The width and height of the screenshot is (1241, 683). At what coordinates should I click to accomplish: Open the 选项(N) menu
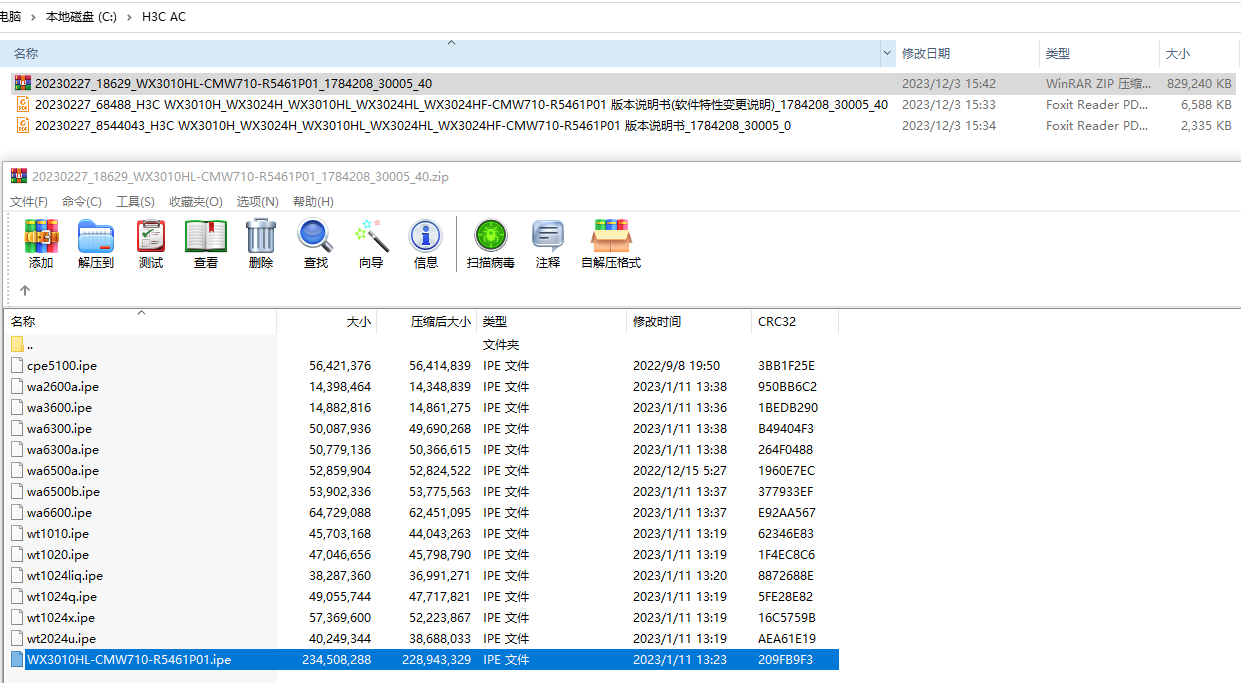point(257,201)
